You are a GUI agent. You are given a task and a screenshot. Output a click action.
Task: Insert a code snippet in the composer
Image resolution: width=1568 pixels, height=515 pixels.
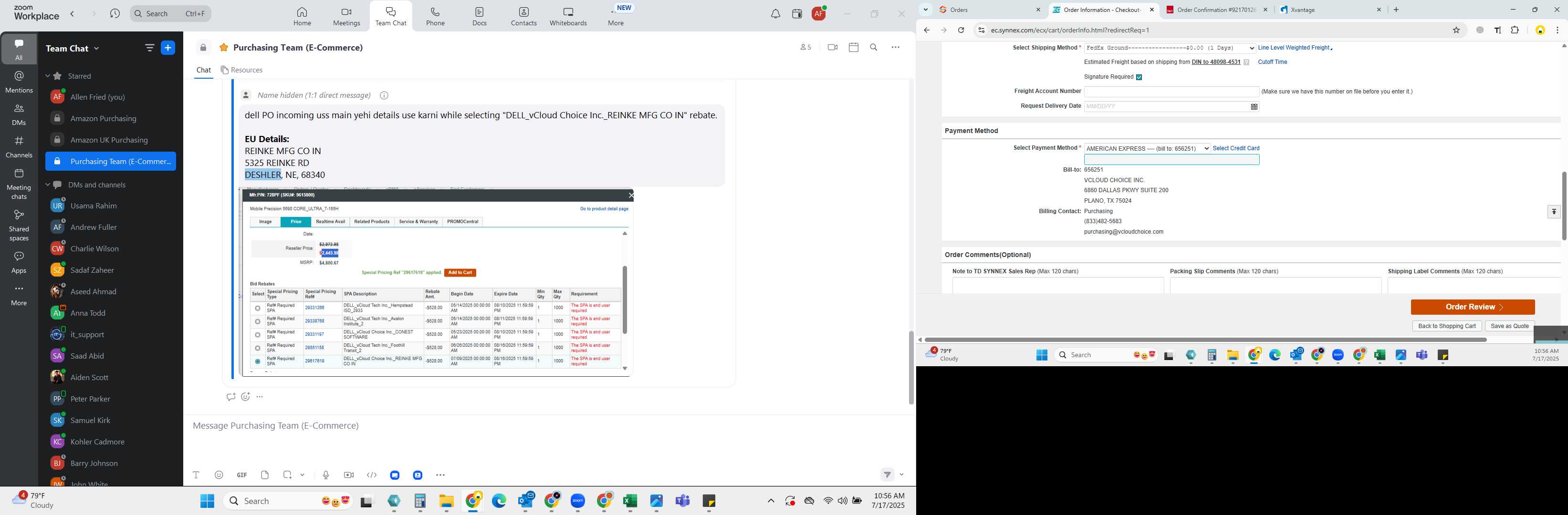372,475
